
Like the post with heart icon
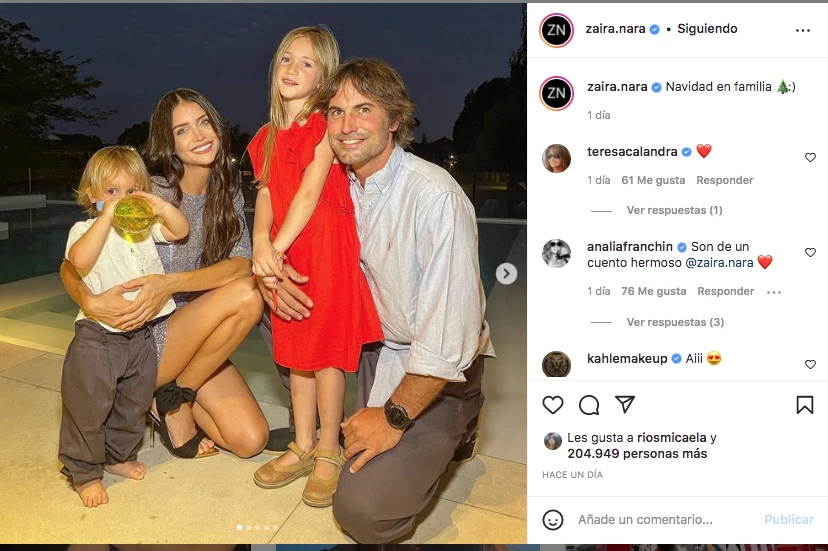click(553, 405)
